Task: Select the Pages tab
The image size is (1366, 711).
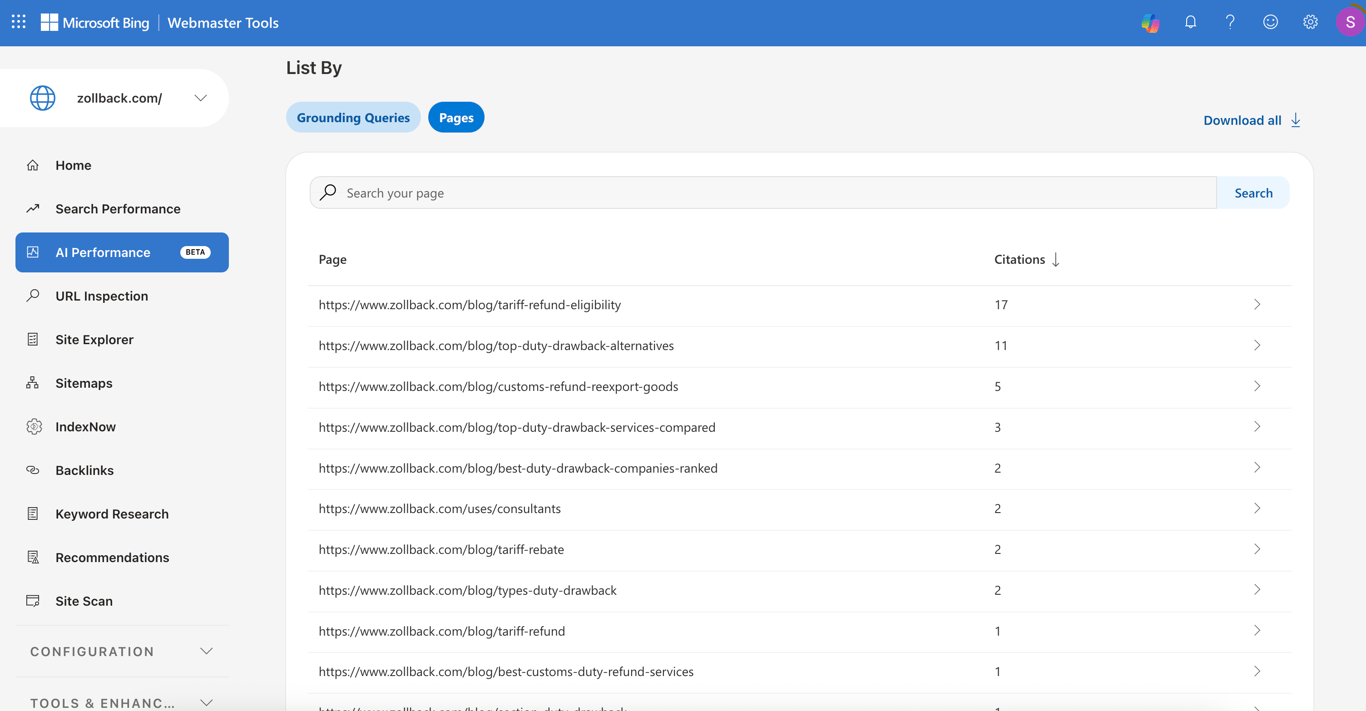Action: pos(456,117)
